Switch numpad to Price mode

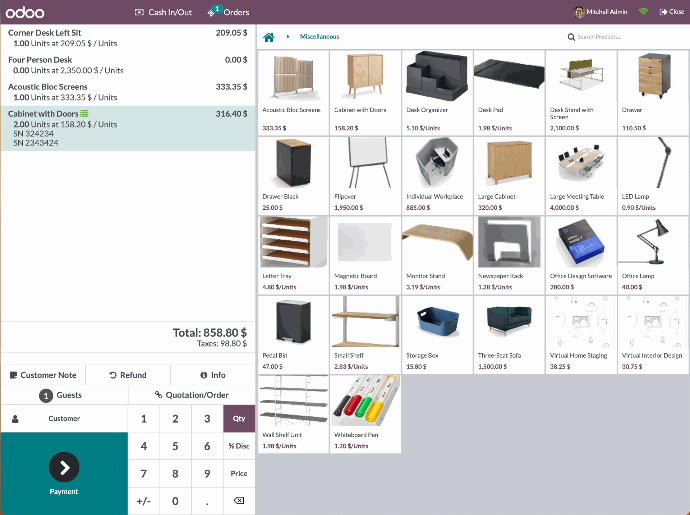tap(239, 474)
